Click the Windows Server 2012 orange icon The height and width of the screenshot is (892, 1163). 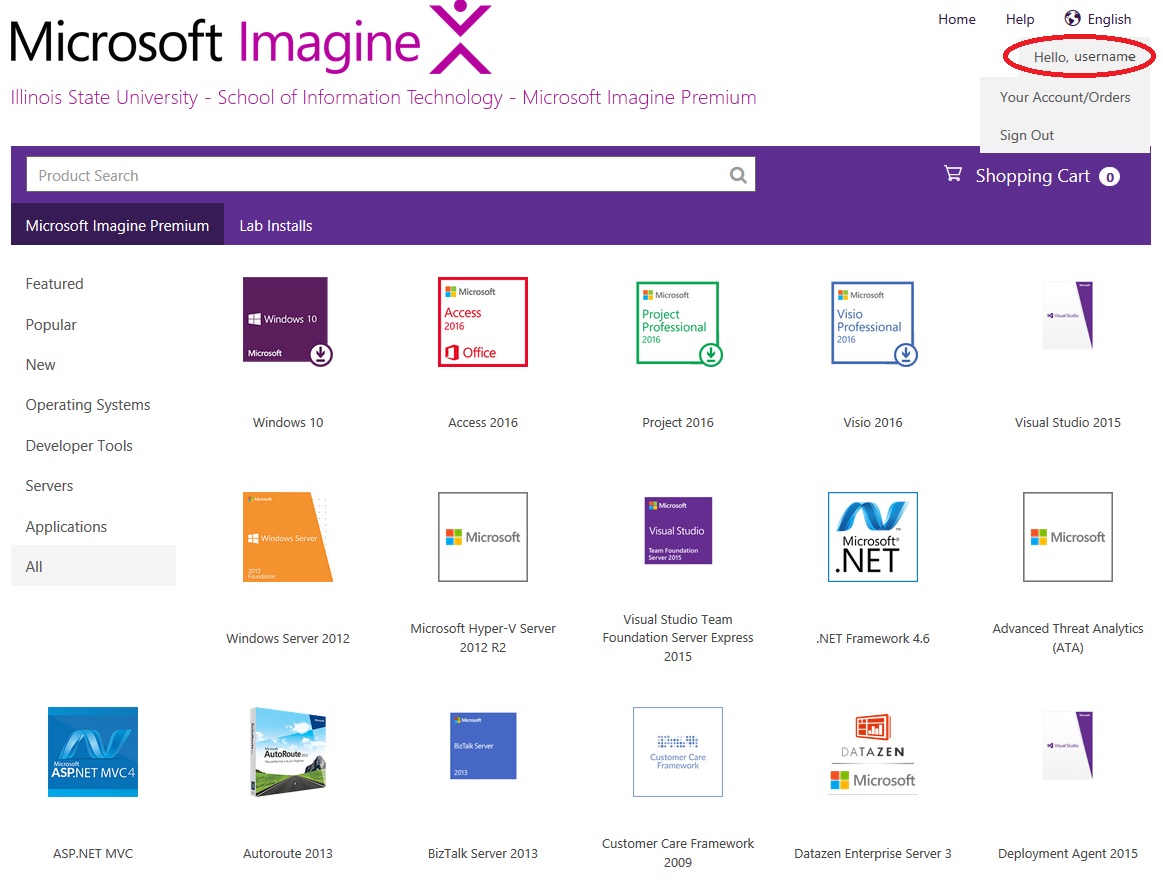pos(288,537)
